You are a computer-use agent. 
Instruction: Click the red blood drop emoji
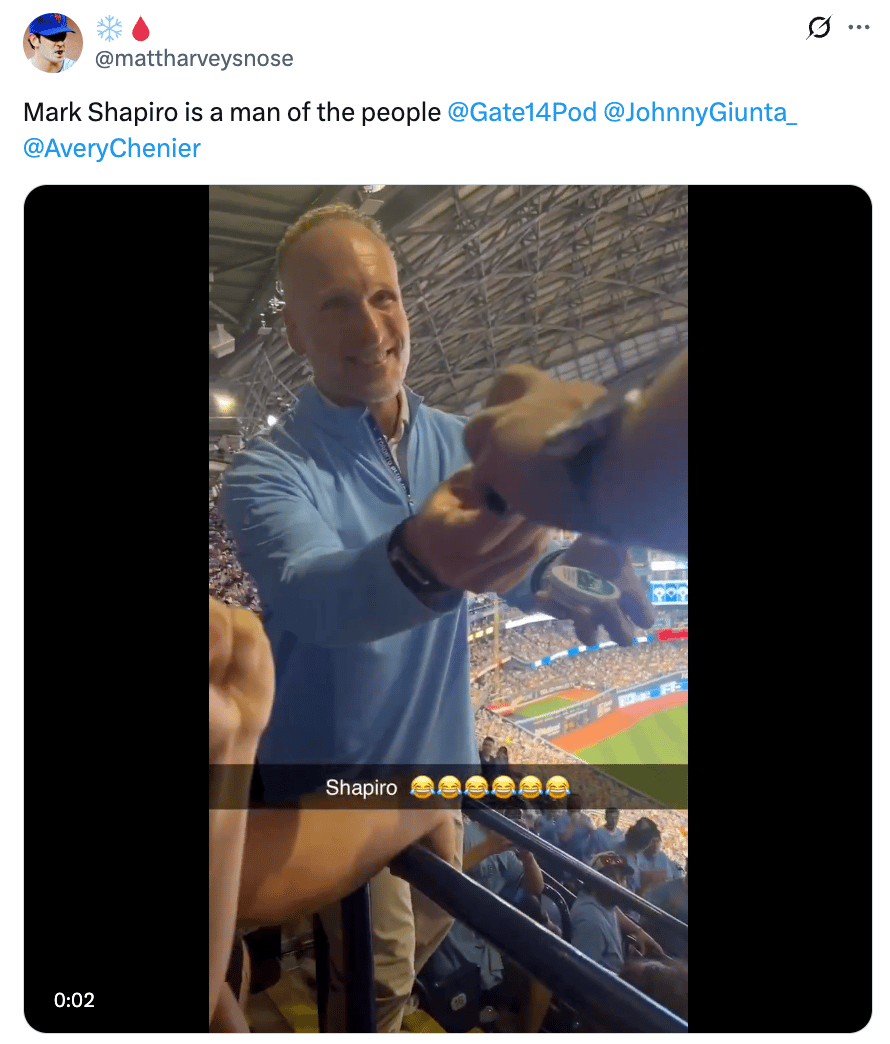point(140,29)
